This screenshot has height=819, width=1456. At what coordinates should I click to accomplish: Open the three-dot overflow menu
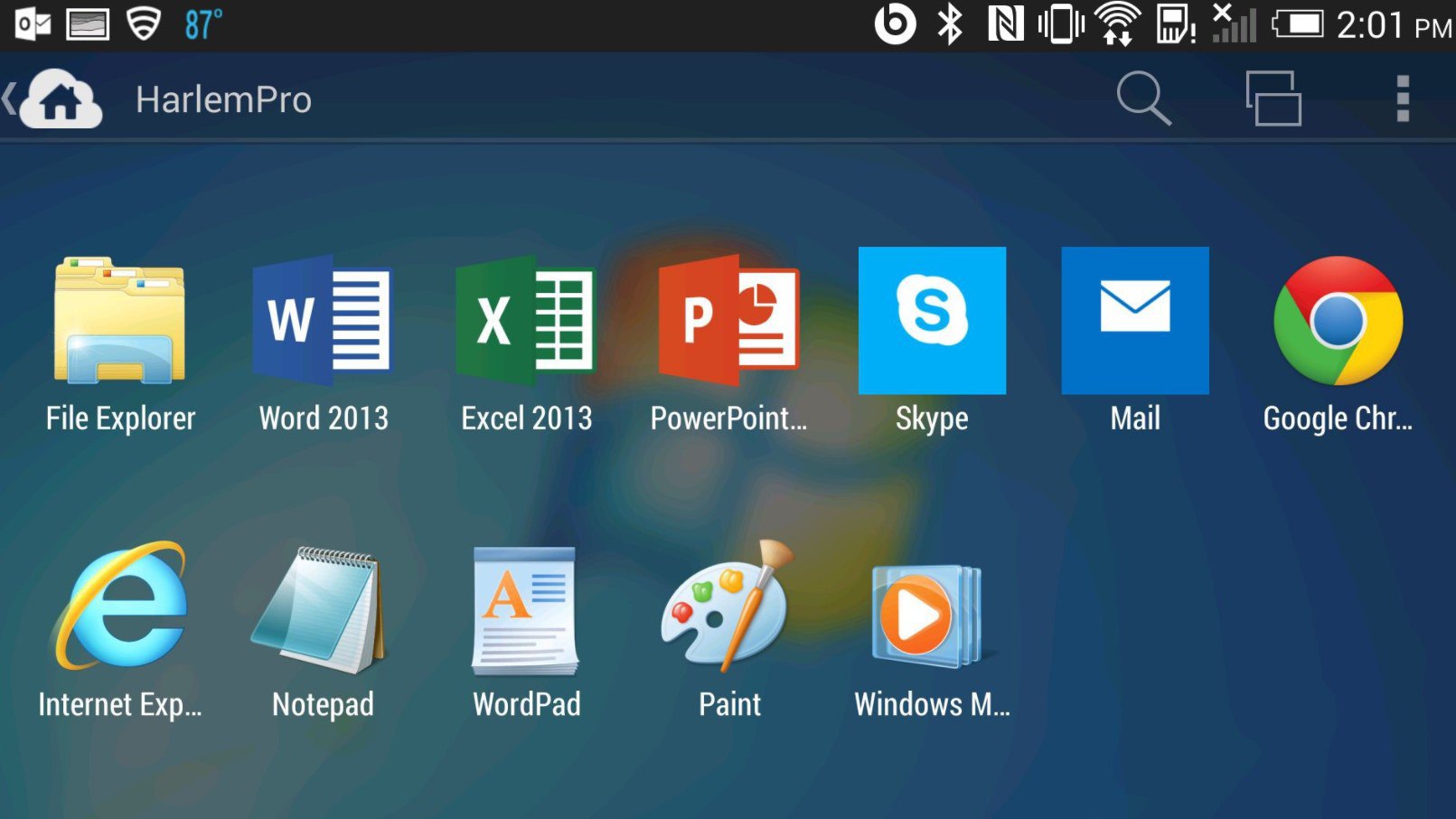pyautogui.click(x=1403, y=98)
